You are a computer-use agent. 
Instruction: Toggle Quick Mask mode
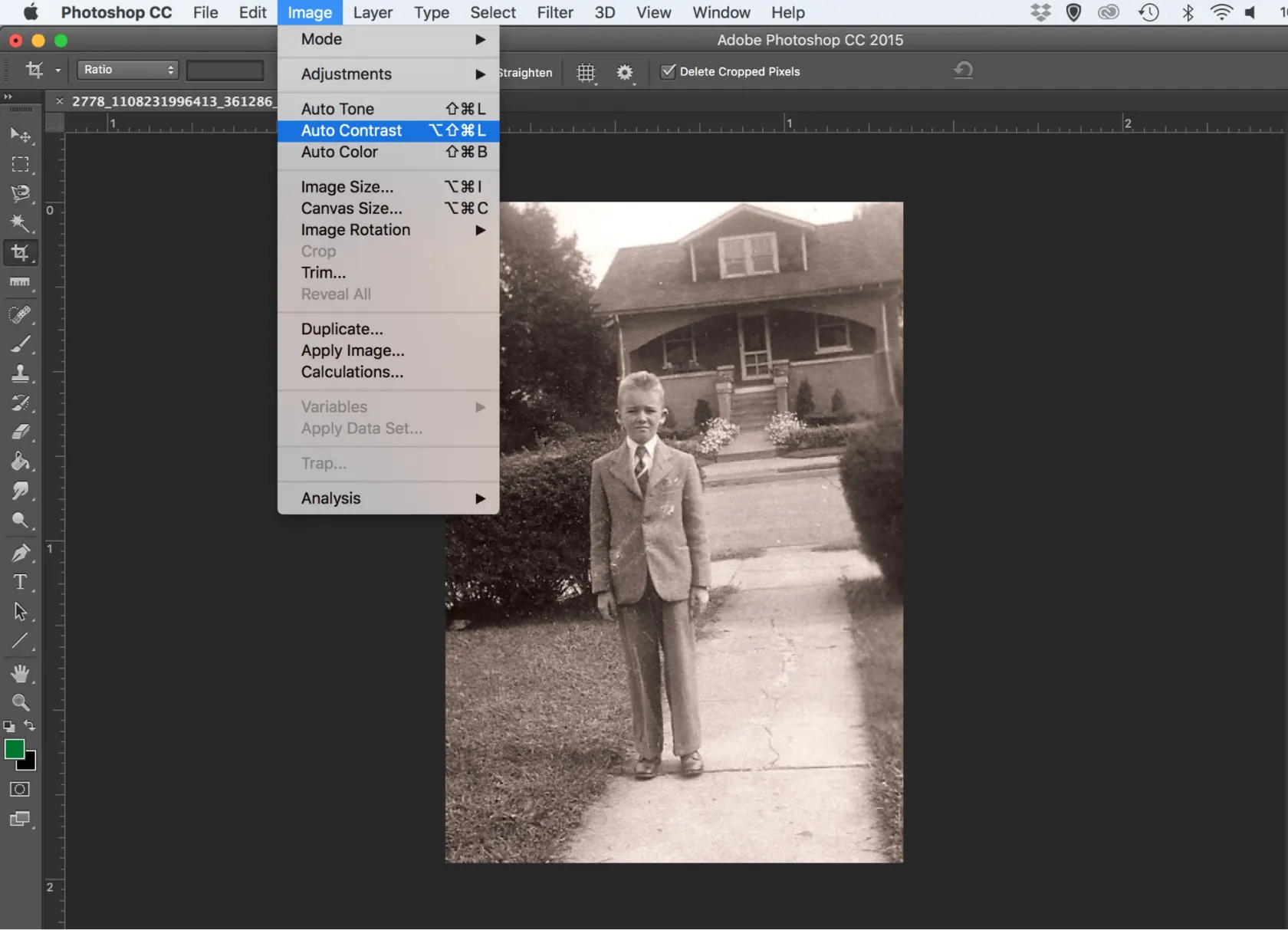coord(20,789)
